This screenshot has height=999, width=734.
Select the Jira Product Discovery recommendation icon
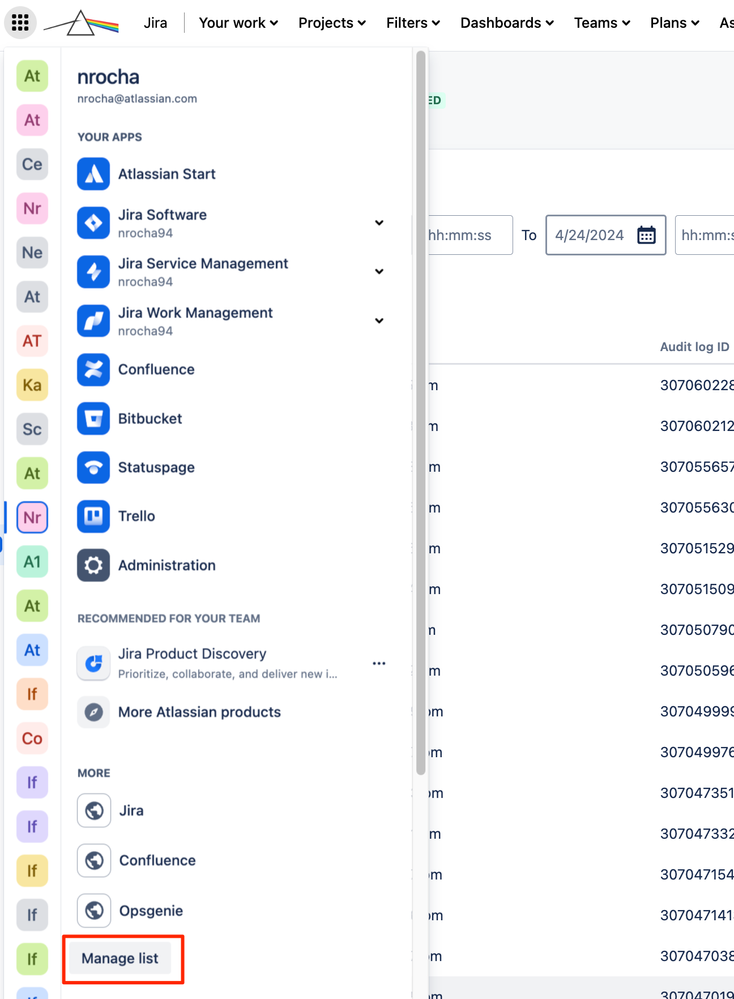point(94,663)
